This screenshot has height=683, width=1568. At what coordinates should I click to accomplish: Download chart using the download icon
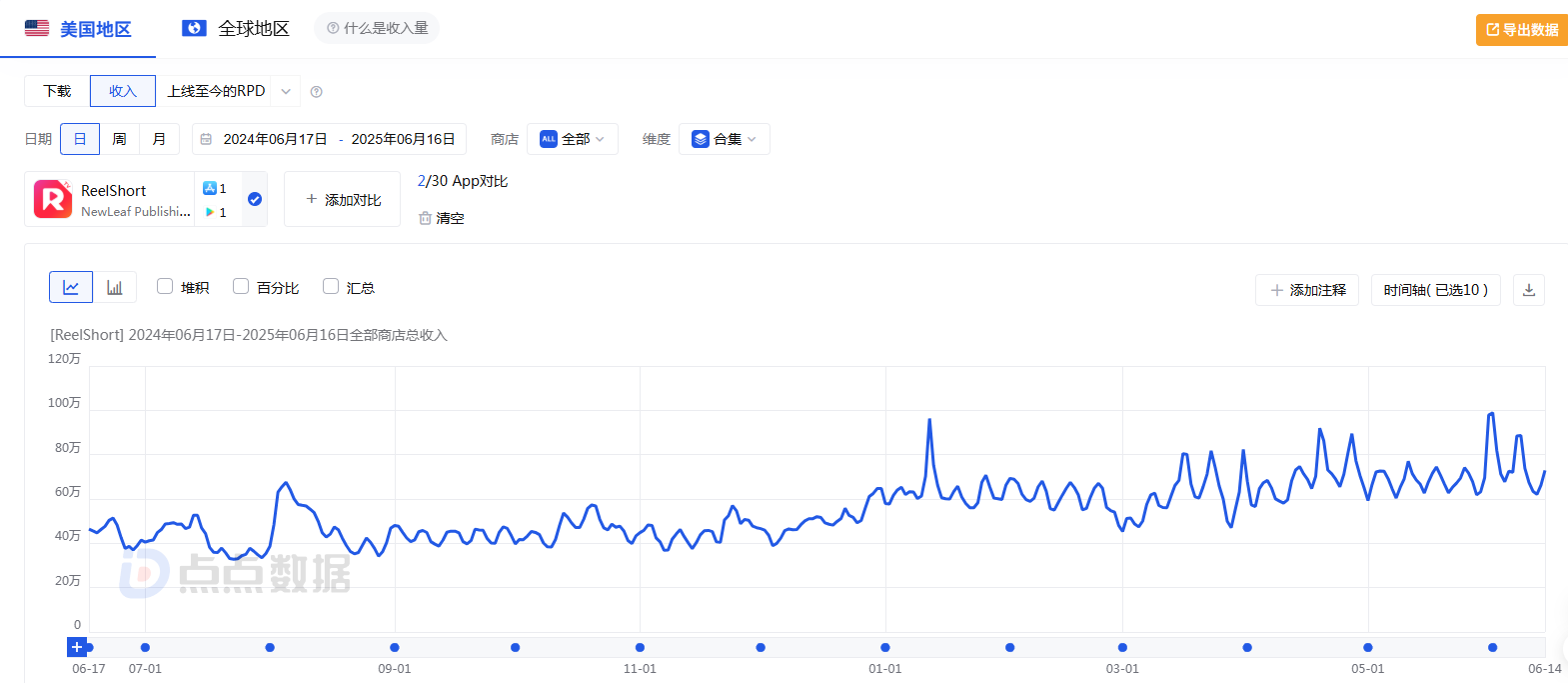[x=1529, y=290]
